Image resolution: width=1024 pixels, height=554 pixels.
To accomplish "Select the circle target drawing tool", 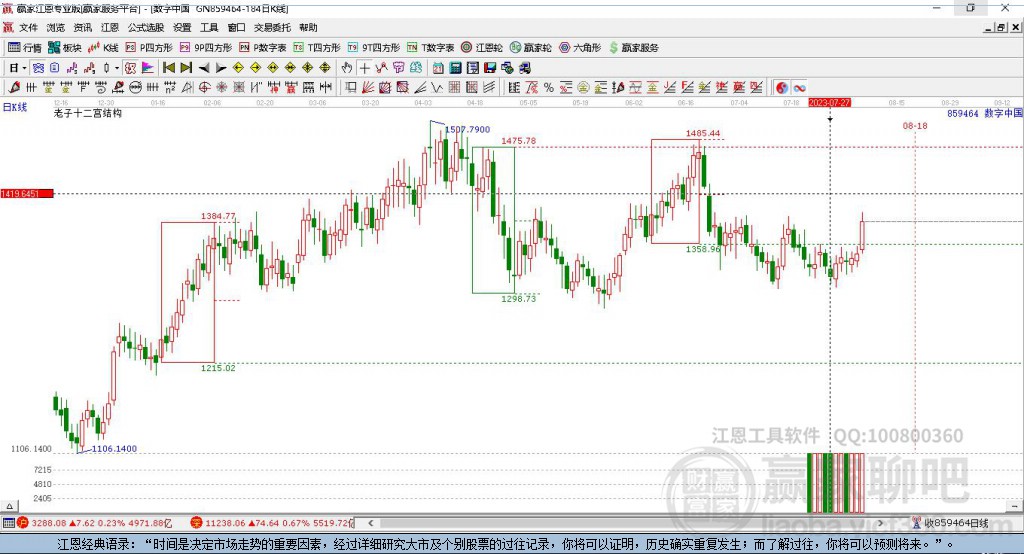I will pos(204,88).
